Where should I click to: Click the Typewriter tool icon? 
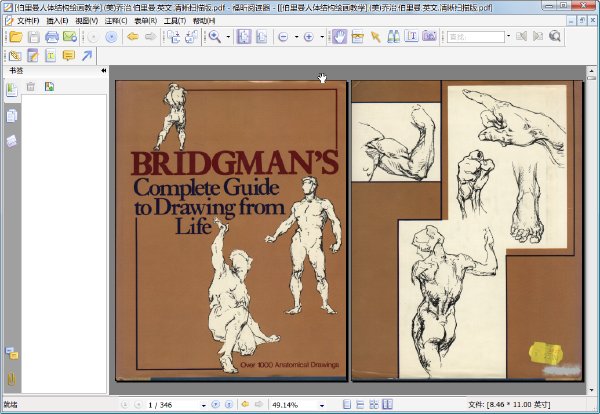point(51,56)
